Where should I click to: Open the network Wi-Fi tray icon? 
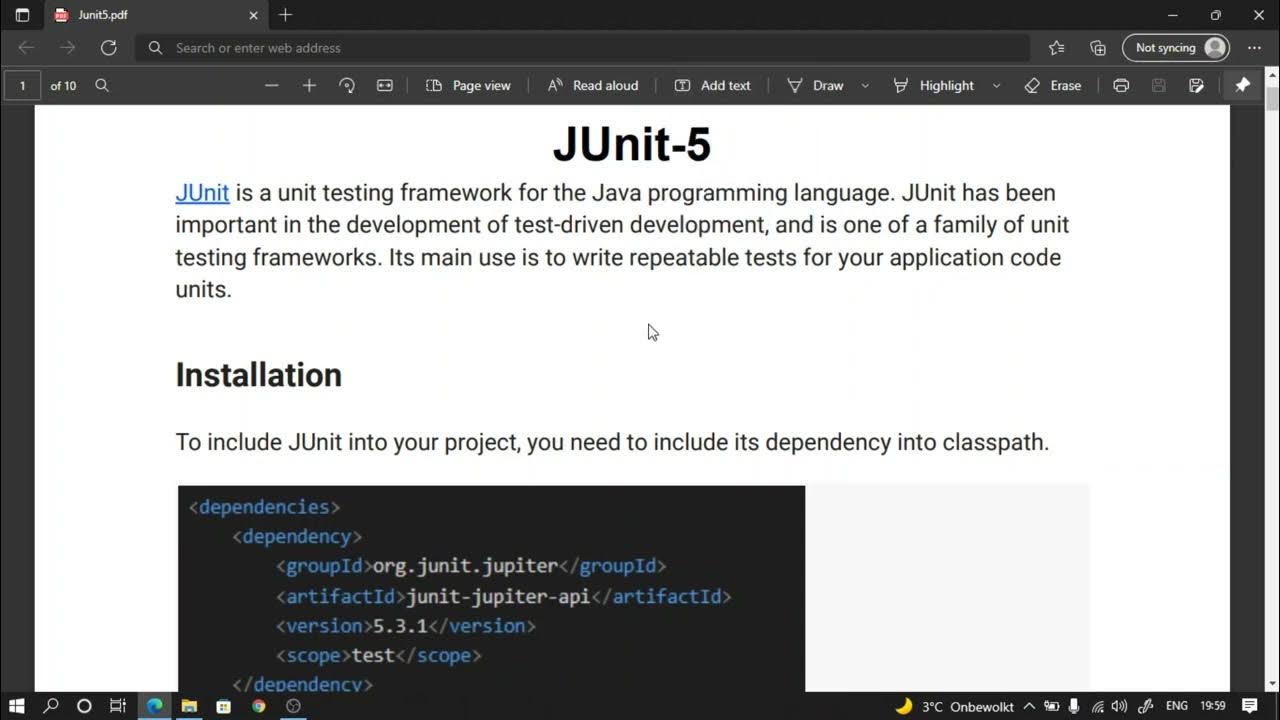pos(1097,706)
